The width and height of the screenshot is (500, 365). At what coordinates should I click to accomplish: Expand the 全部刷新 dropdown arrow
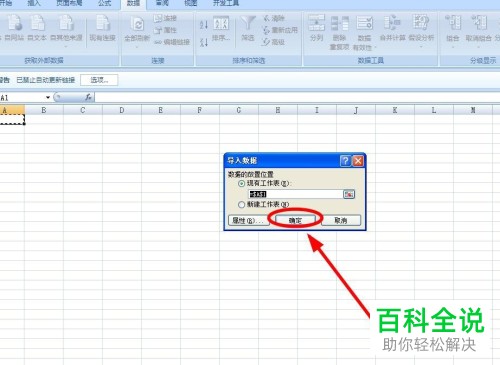[x=137, y=47]
